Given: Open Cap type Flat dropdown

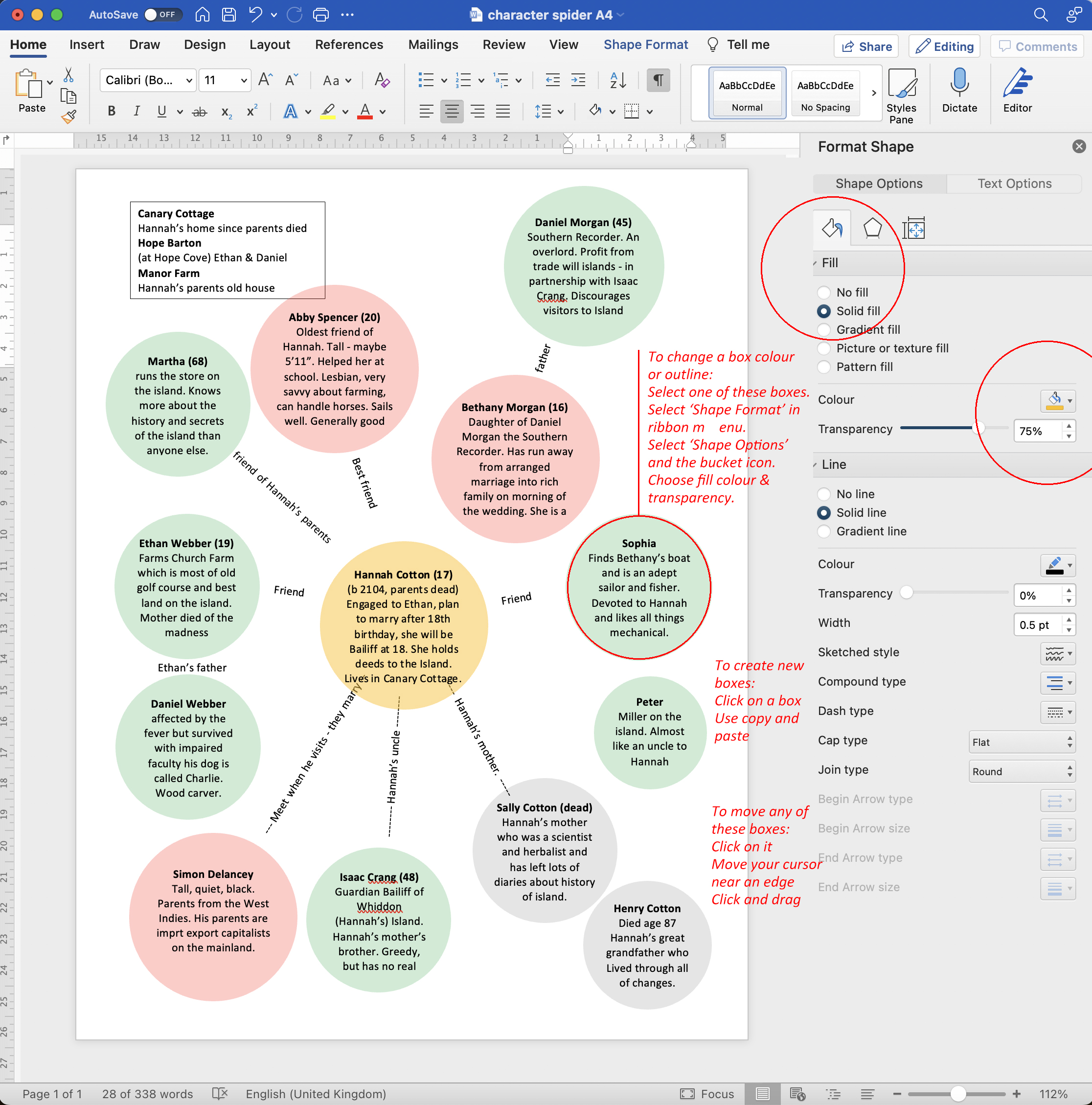Looking at the screenshot, I should 1022,742.
